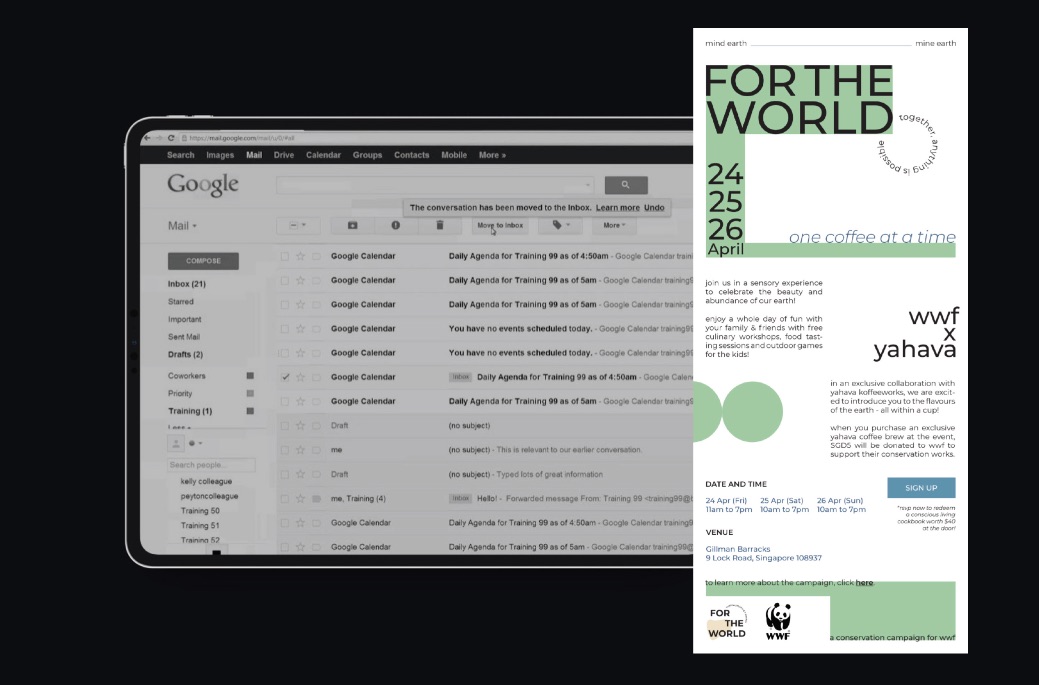Click the "here" link on the flyer

coord(864,583)
